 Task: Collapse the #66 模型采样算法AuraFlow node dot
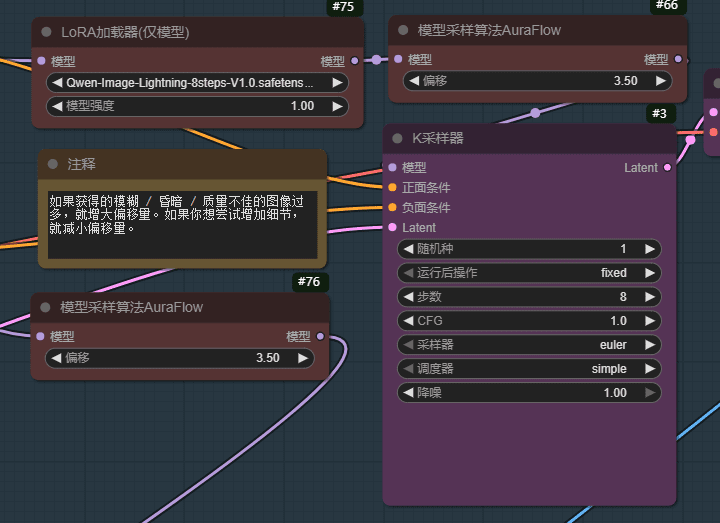coord(403,30)
